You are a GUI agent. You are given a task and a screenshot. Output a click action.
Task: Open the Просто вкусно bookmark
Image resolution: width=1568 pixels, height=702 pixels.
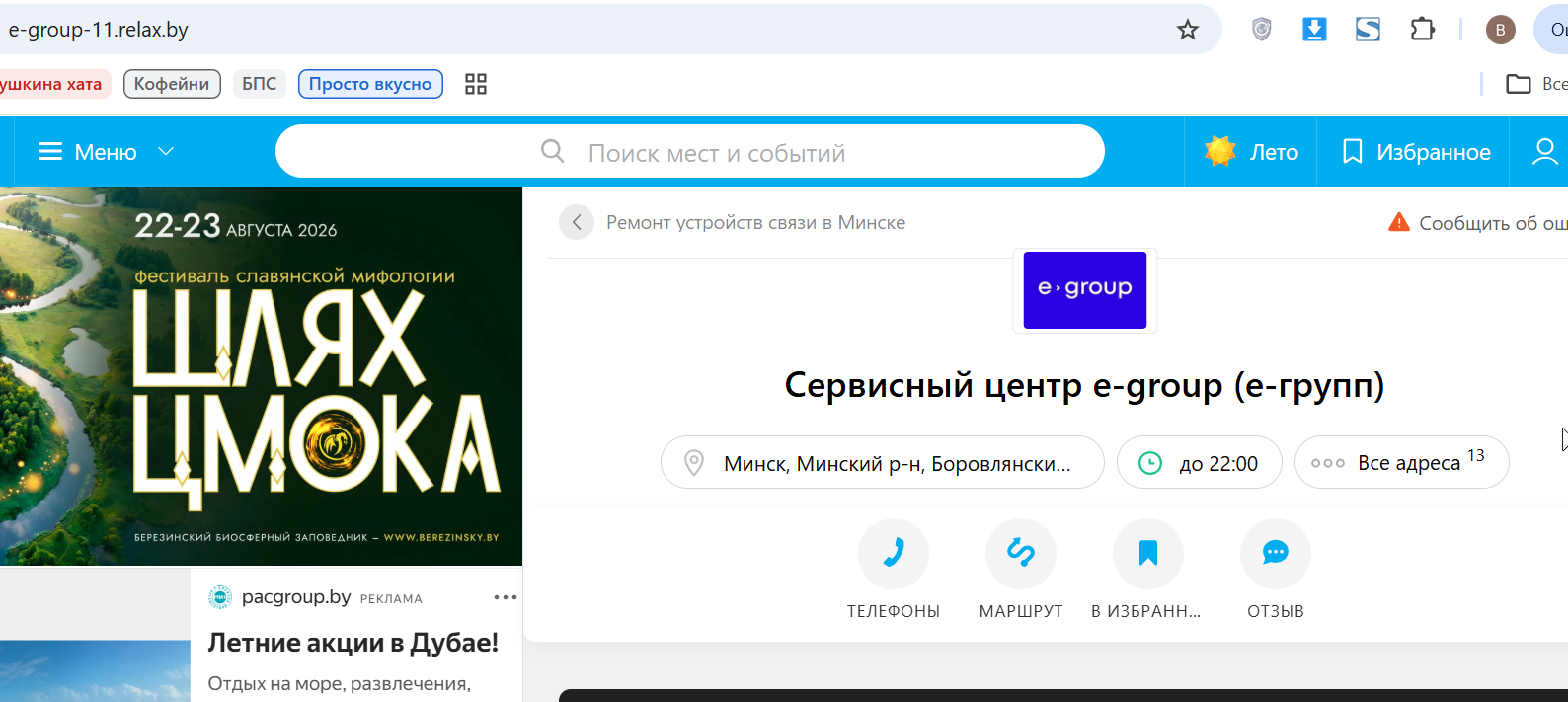[x=370, y=84]
